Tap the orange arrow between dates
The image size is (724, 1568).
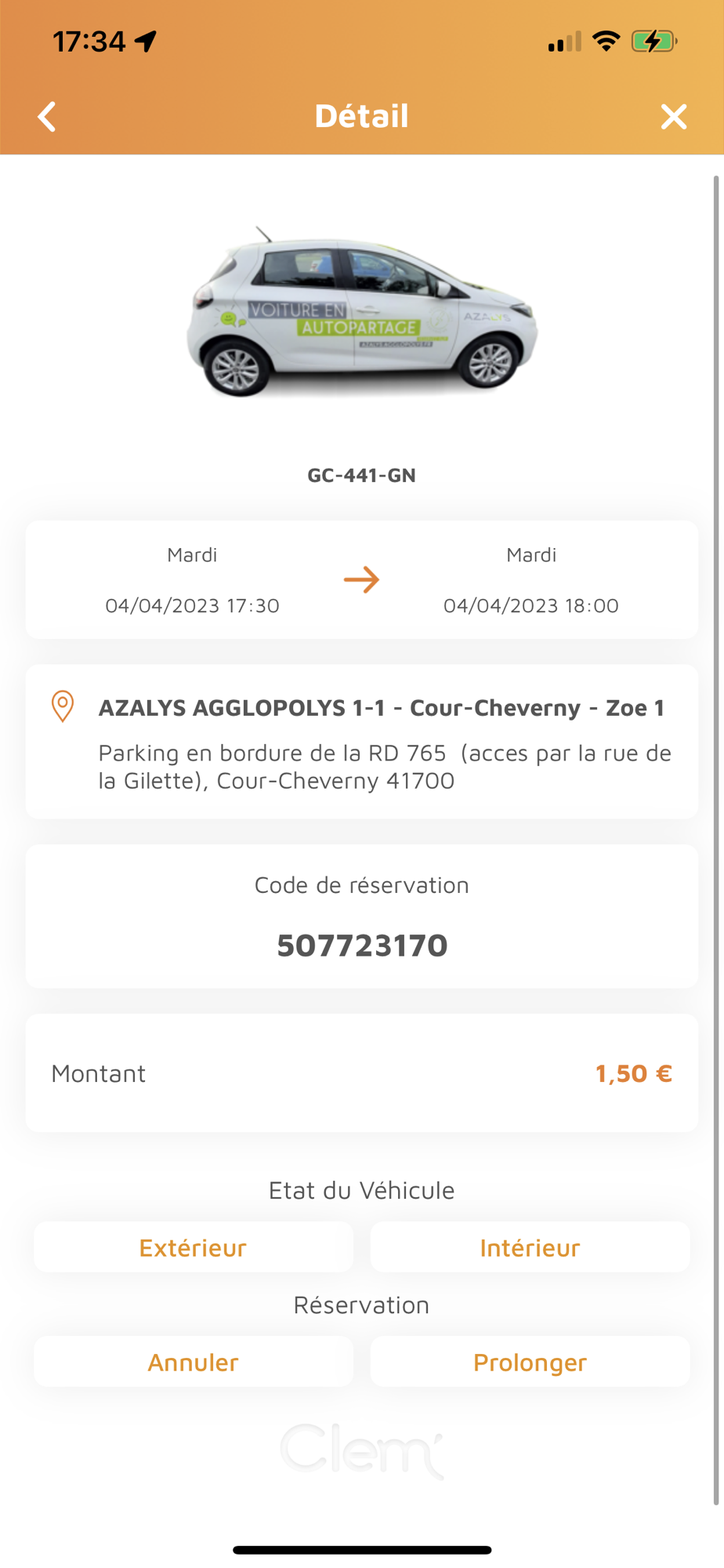(361, 580)
